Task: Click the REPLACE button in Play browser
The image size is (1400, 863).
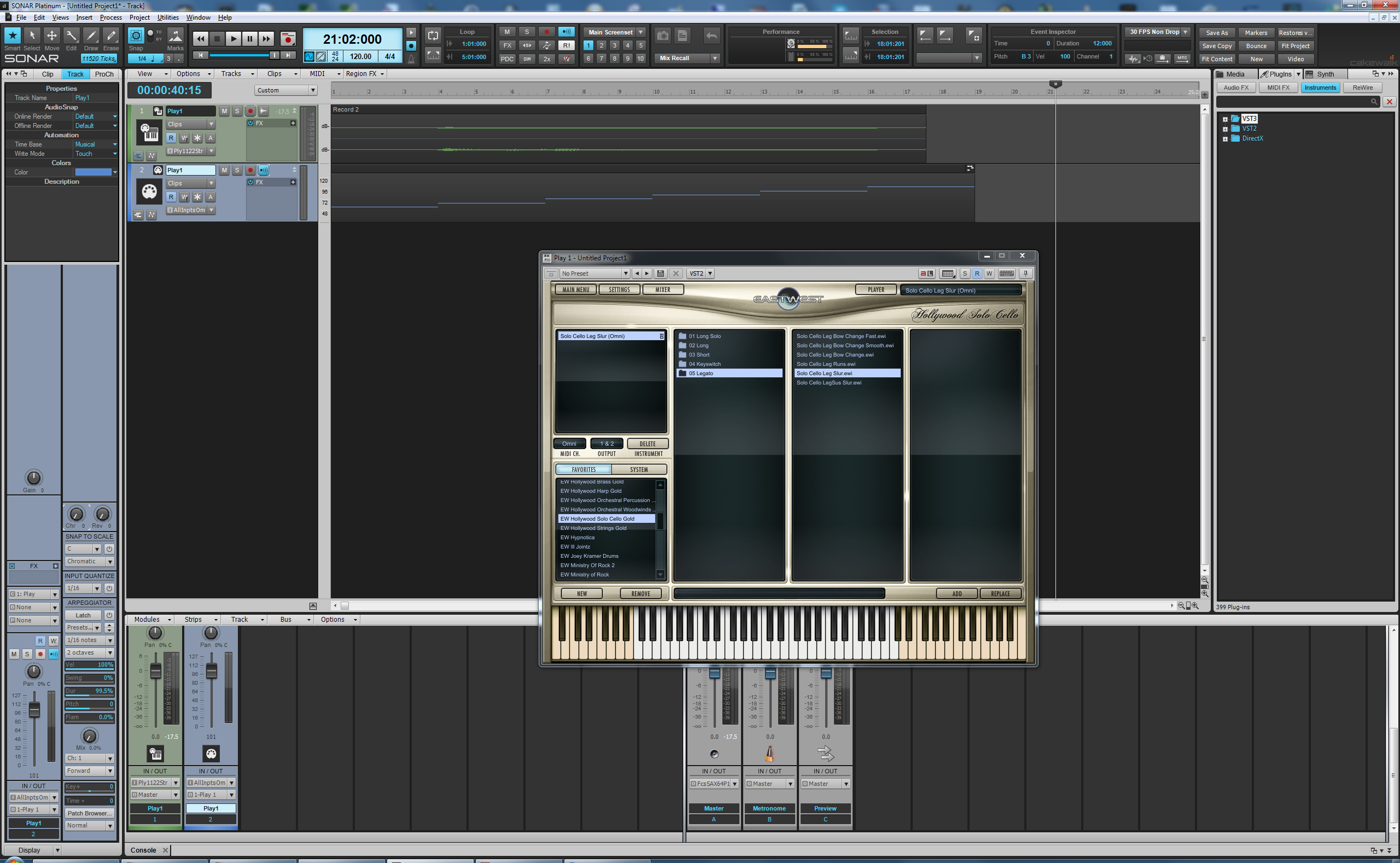Action: click(x=1000, y=593)
